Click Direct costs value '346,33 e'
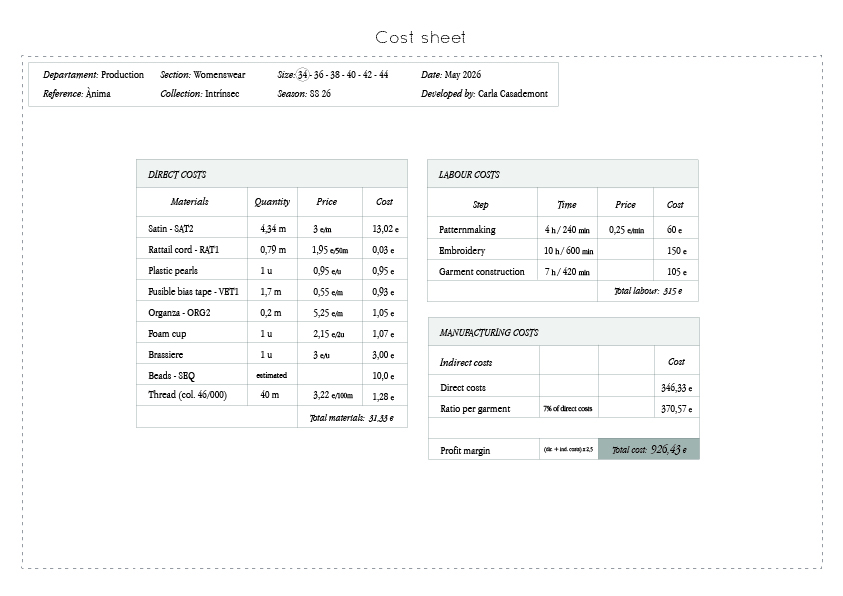Viewport: 843px width, 596px height. point(676,387)
